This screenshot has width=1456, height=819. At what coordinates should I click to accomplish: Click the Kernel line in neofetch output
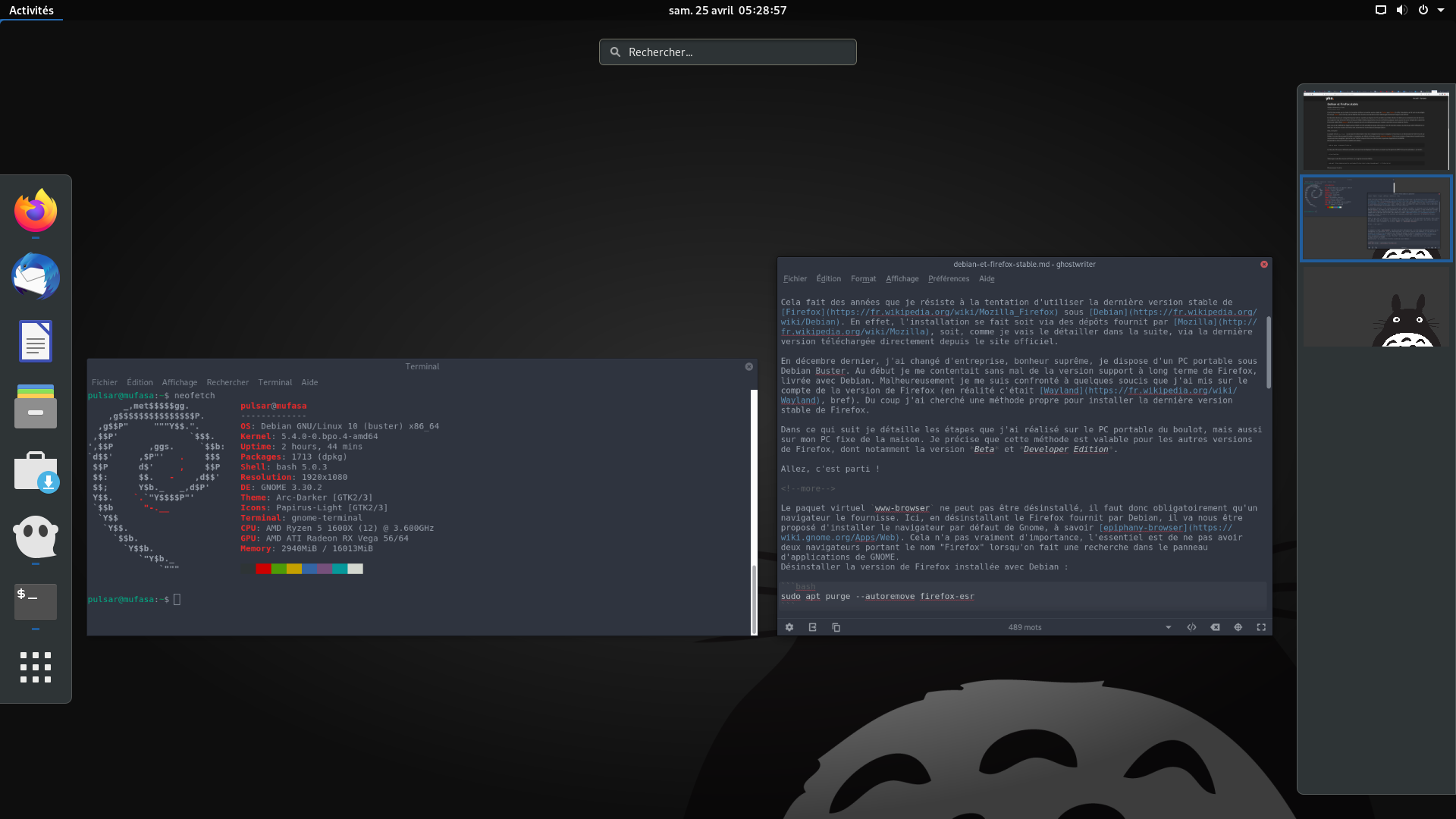[309, 436]
